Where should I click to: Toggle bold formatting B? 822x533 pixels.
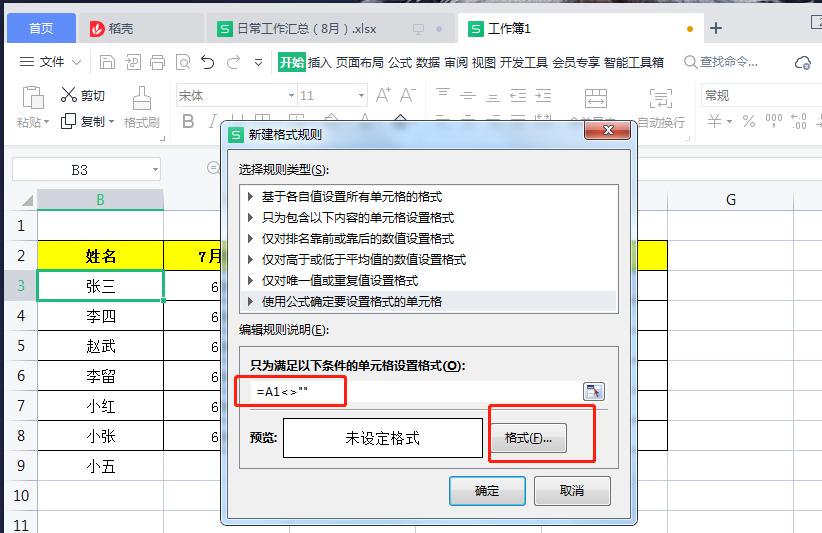pos(188,122)
